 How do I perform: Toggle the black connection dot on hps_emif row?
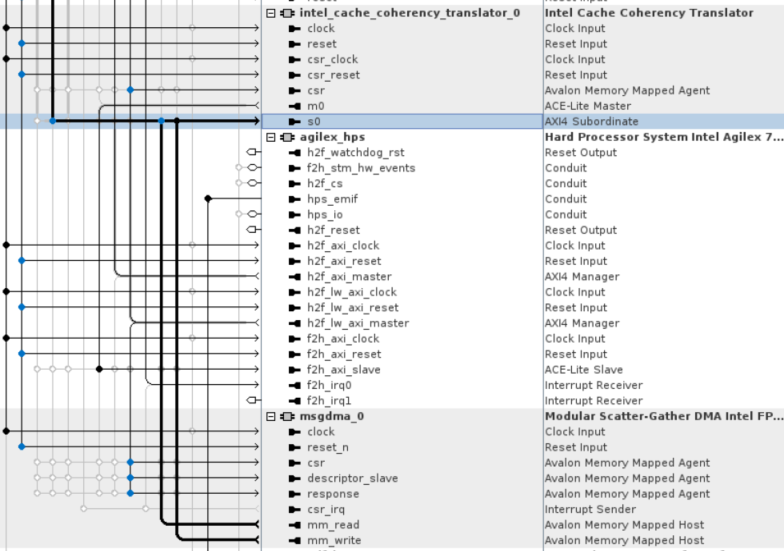208,199
